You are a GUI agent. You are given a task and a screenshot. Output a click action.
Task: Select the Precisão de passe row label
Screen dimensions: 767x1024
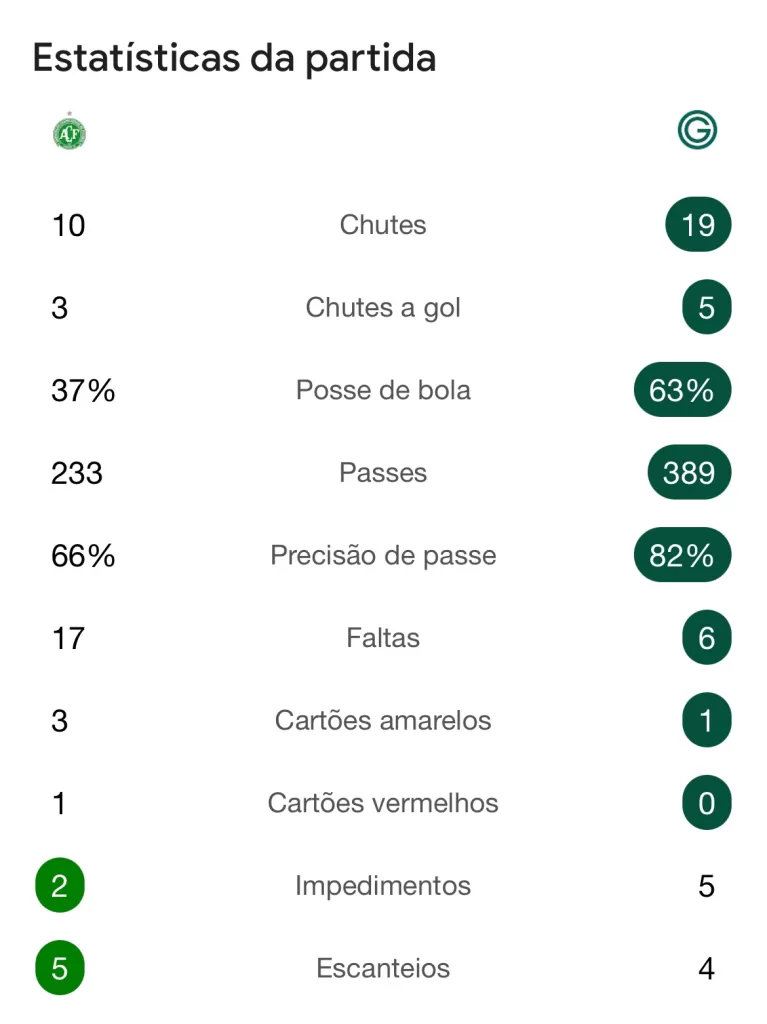[x=383, y=555]
